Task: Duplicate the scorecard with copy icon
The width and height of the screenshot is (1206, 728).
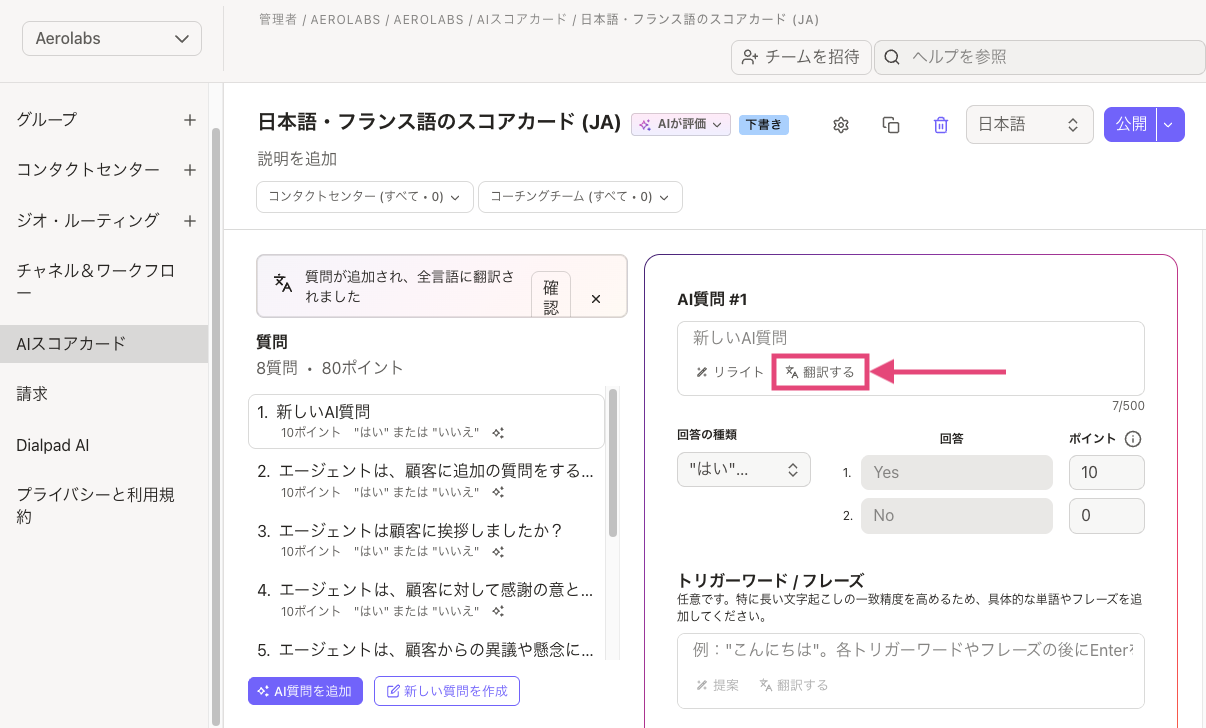Action: (891, 125)
